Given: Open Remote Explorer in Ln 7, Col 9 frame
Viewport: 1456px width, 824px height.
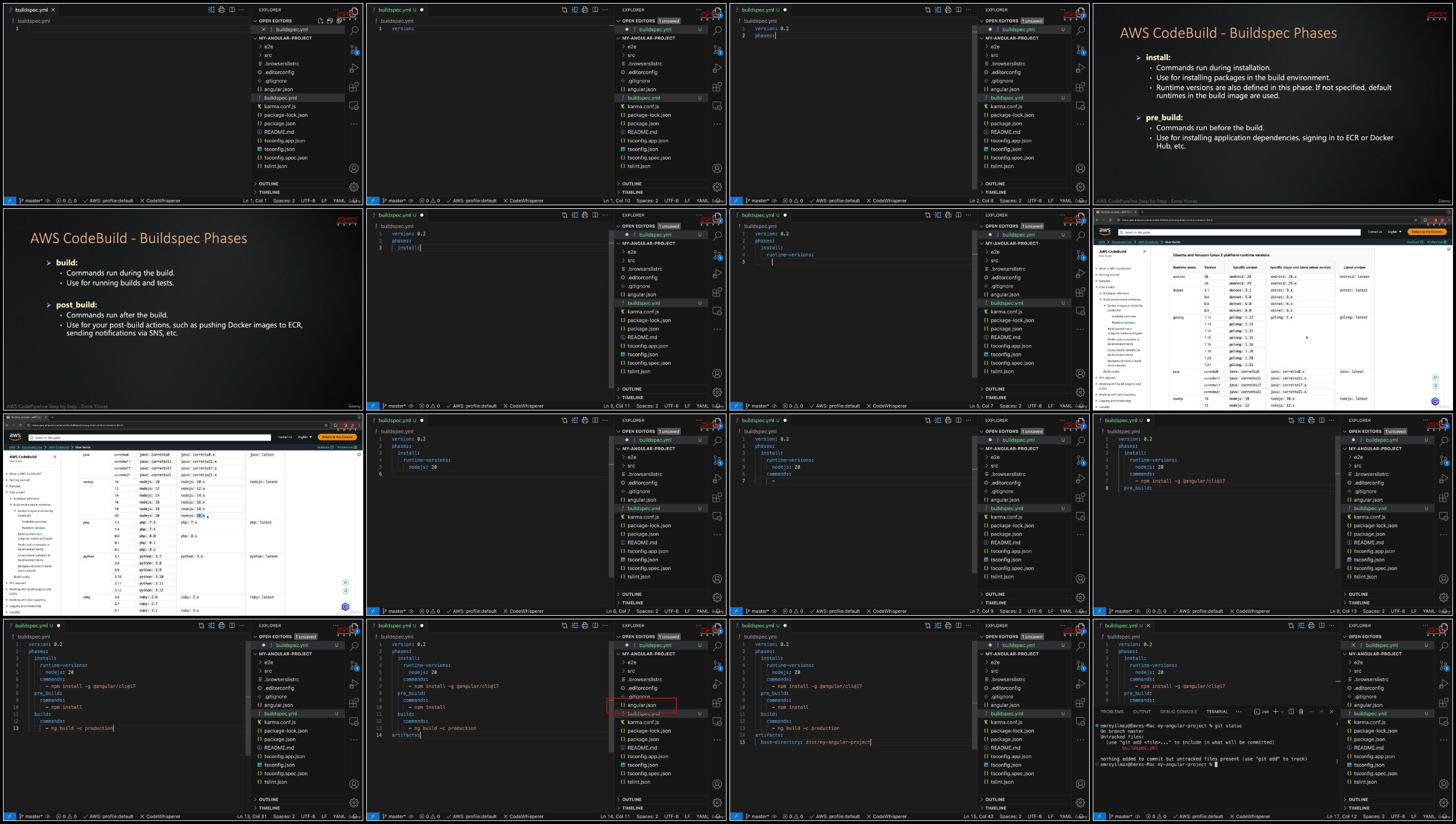Looking at the screenshot, I should [1080, 516].
